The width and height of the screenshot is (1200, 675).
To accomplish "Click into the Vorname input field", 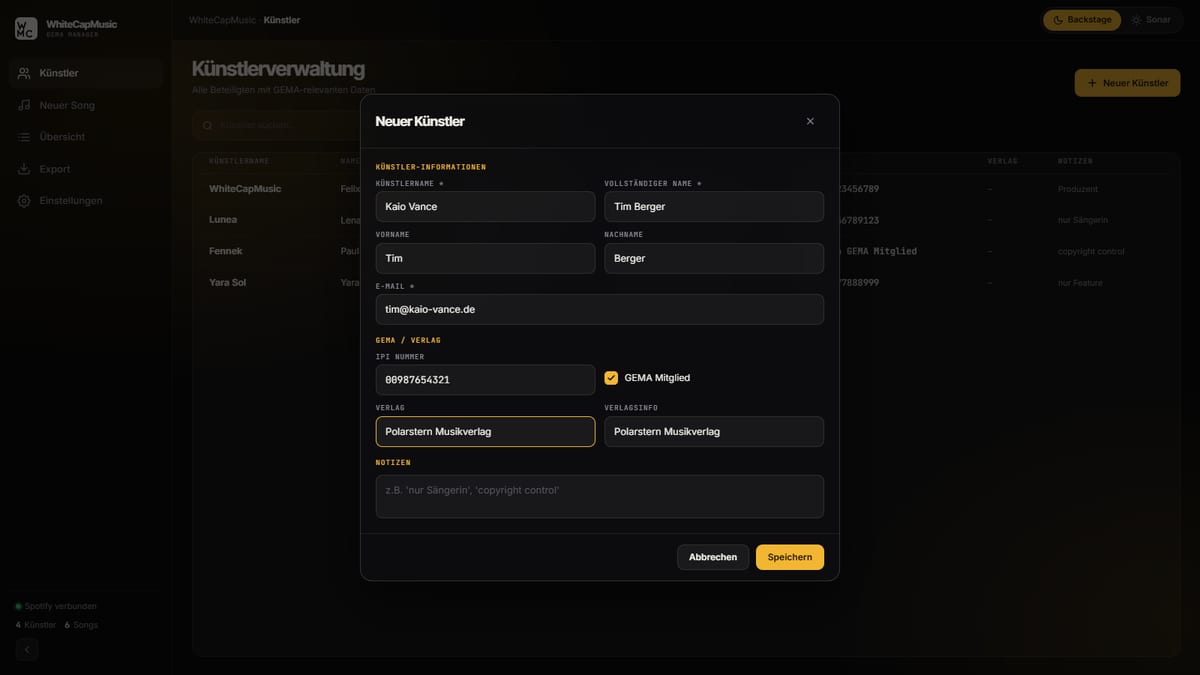I will click(485, 258).
